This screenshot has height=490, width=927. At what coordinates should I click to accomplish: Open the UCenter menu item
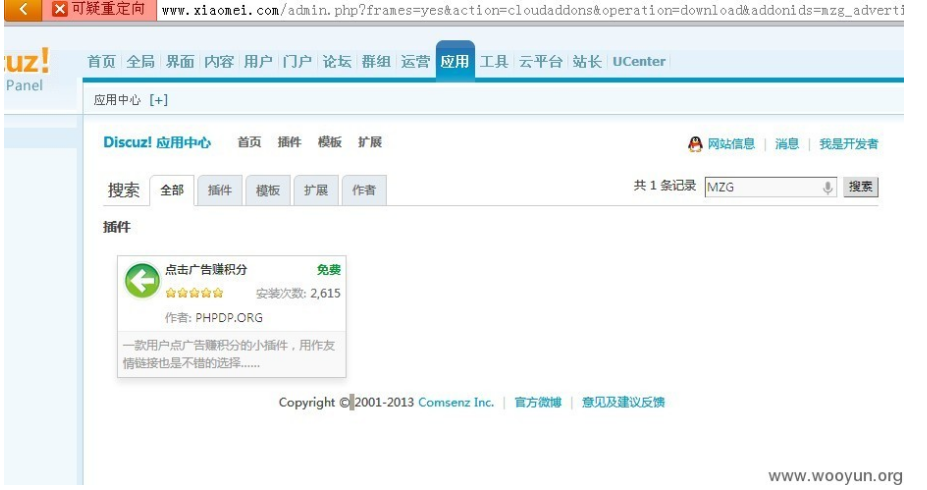point(639,61)
